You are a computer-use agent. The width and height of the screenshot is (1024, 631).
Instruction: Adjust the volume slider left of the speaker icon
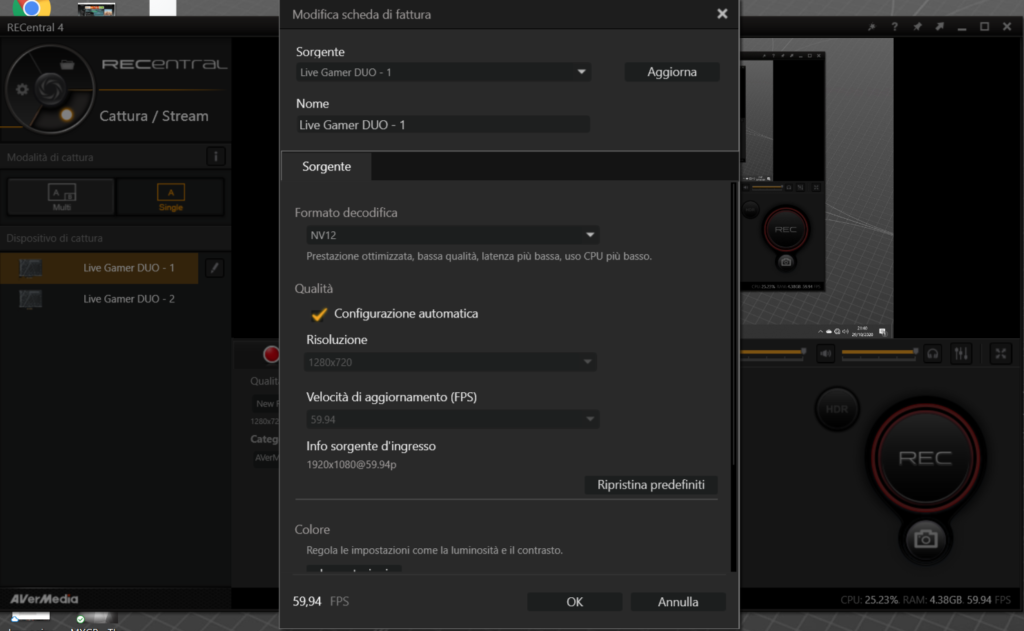(x=773, y=353)
